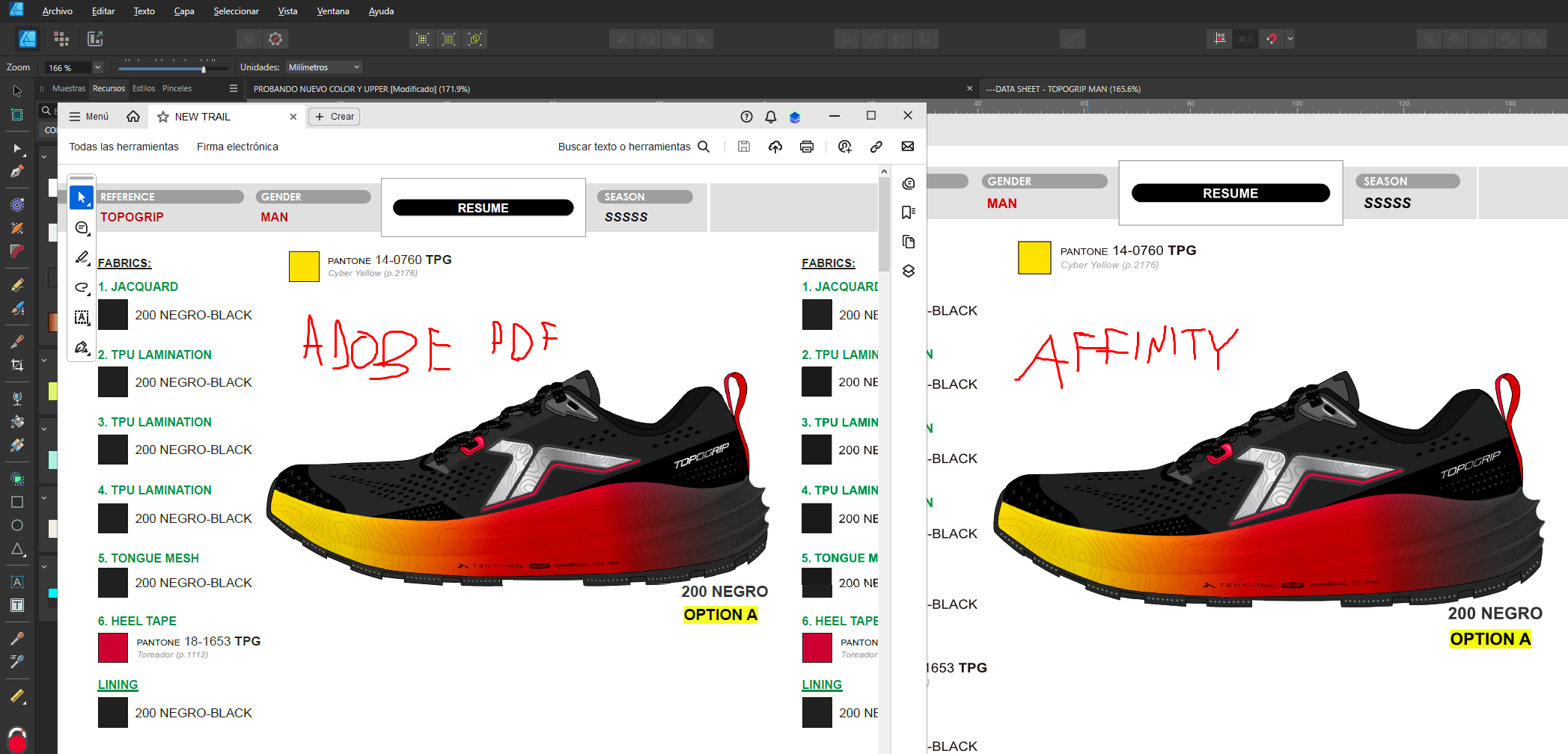The height and width of the screenshot is (754, 1568).
Task: Upload PDF to cloud icon
Action: [775, 147]
